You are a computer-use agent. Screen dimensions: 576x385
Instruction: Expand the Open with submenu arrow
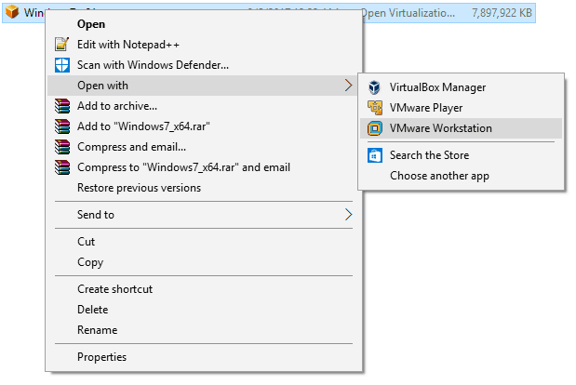point(348,86)
